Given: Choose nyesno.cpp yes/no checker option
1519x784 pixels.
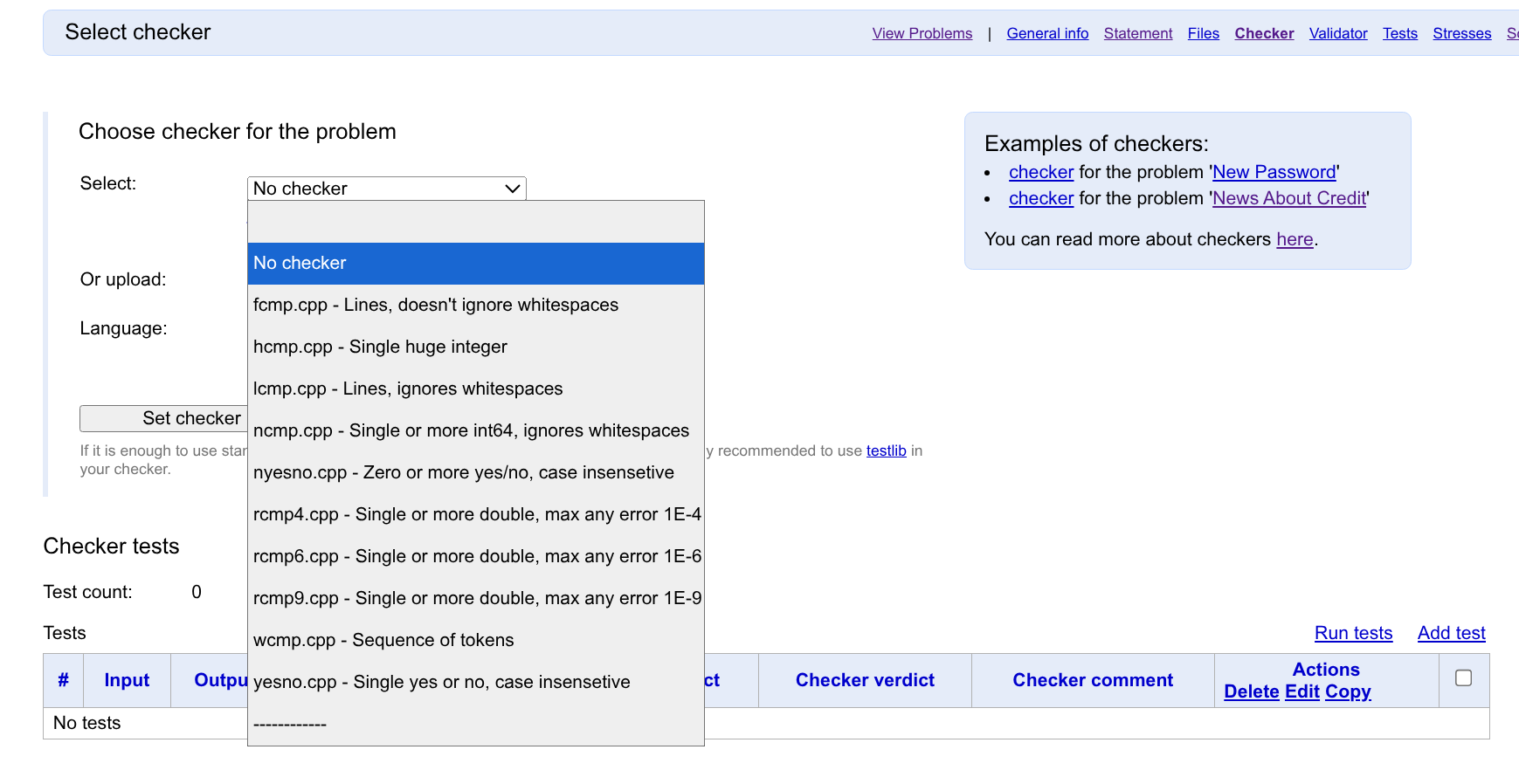Looking at the screenshot, I should pos(463,472).
